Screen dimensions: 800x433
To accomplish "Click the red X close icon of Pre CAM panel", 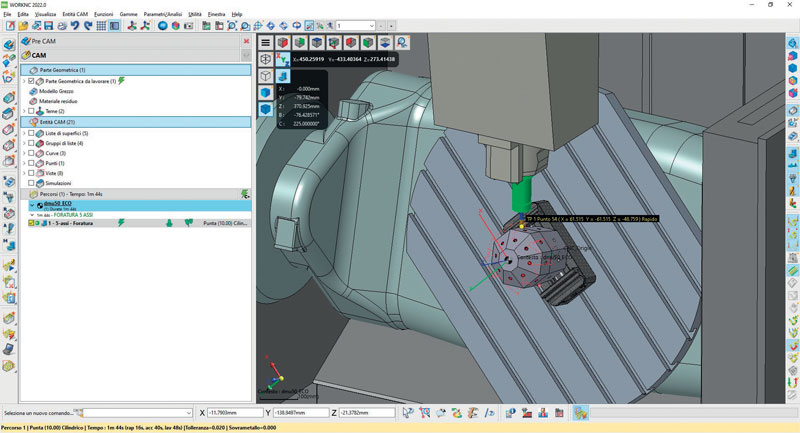I will pos(246,41).
